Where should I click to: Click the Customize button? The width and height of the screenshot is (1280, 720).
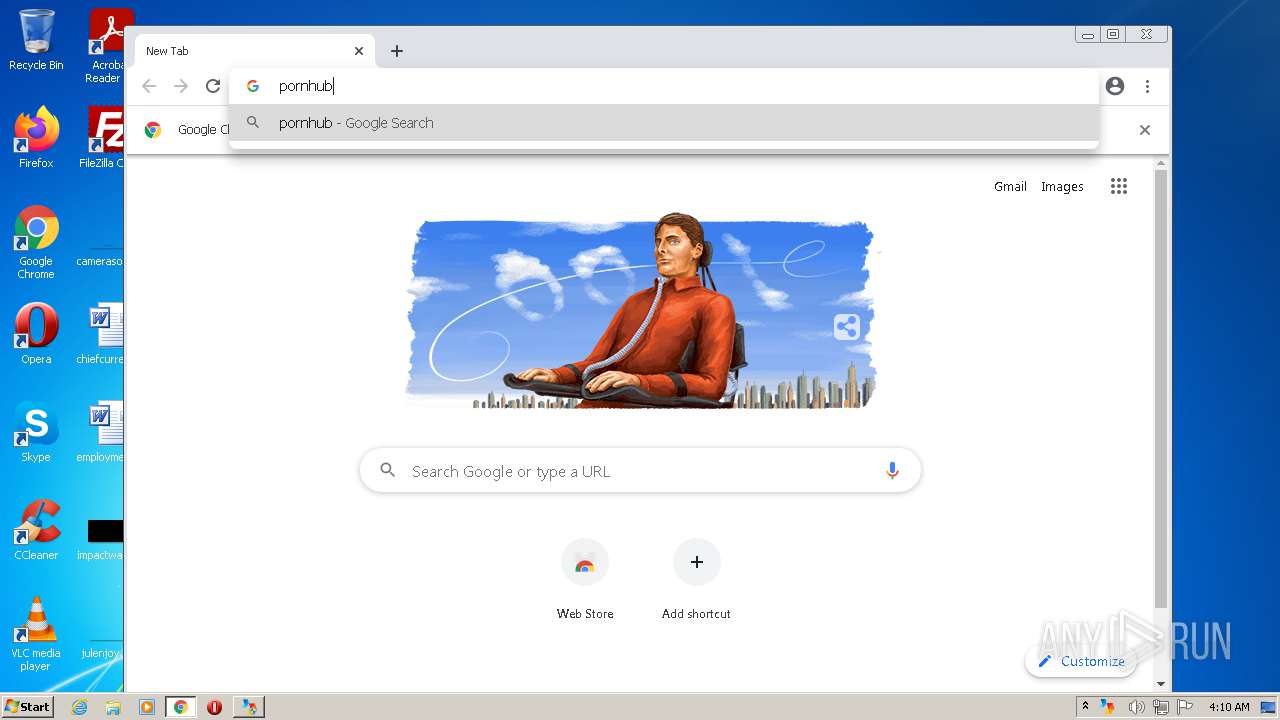1081,661
